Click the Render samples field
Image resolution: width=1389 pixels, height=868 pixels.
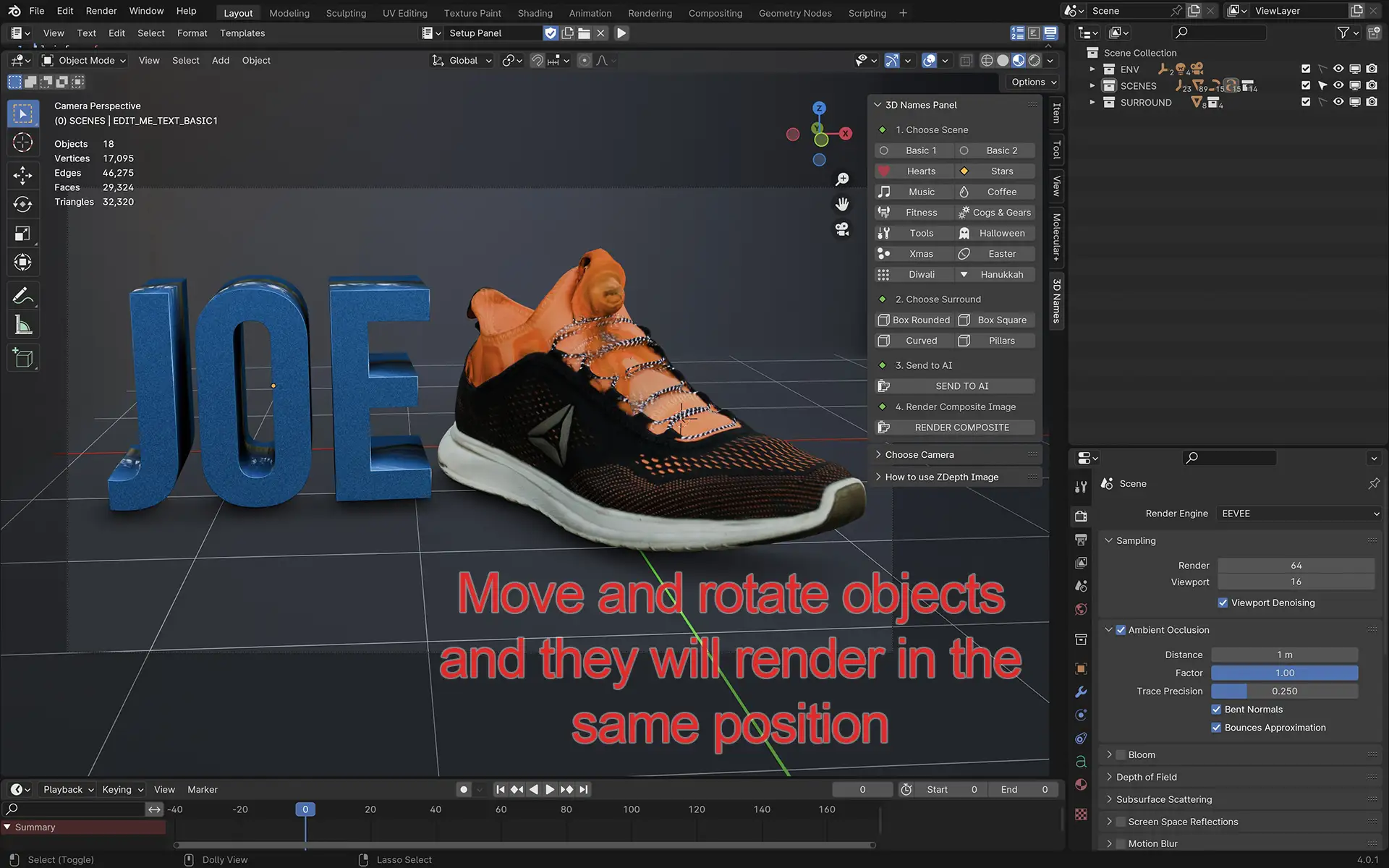[1296, 566]
